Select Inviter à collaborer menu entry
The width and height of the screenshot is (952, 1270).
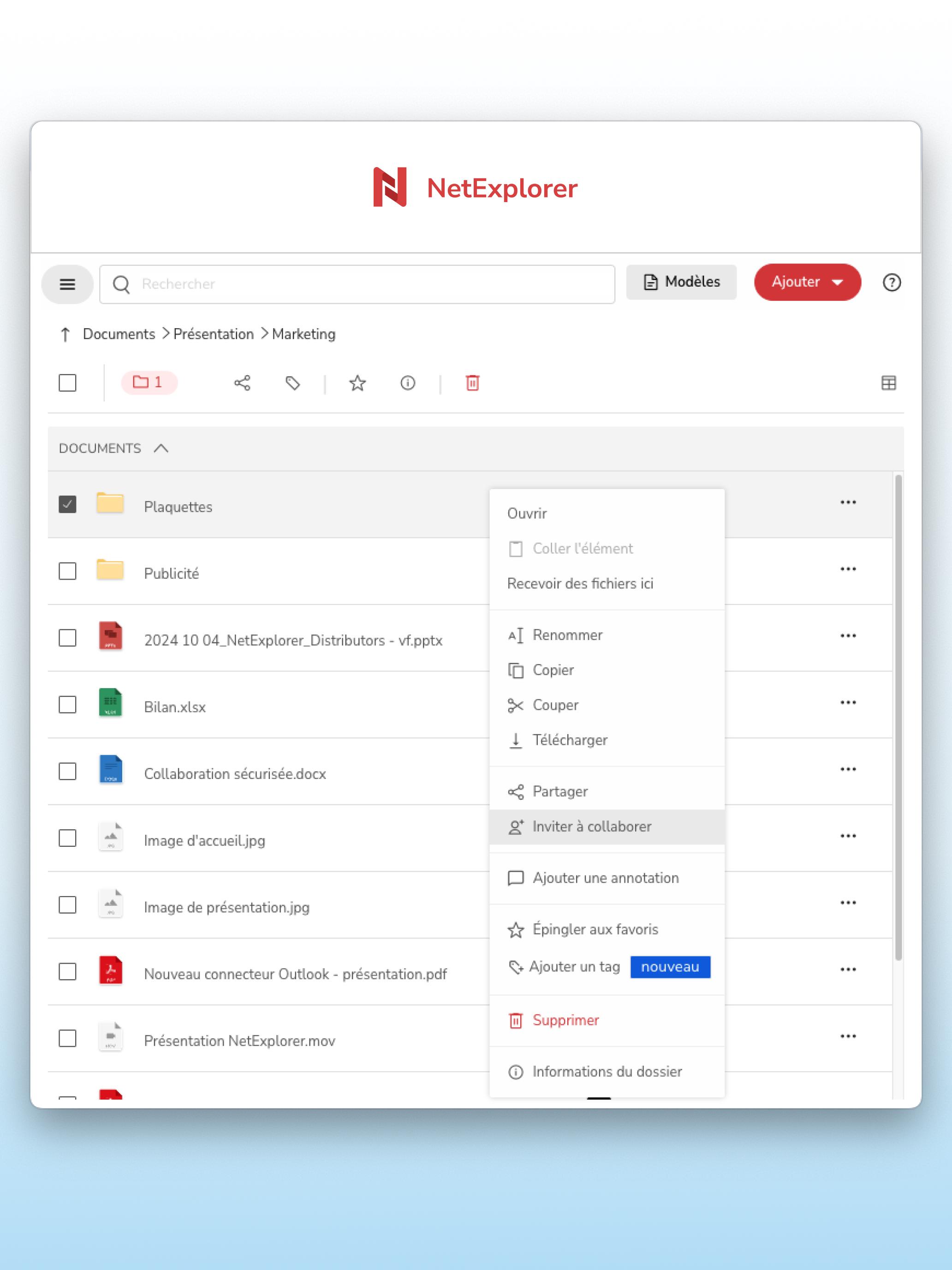click(x=607, y=827)
